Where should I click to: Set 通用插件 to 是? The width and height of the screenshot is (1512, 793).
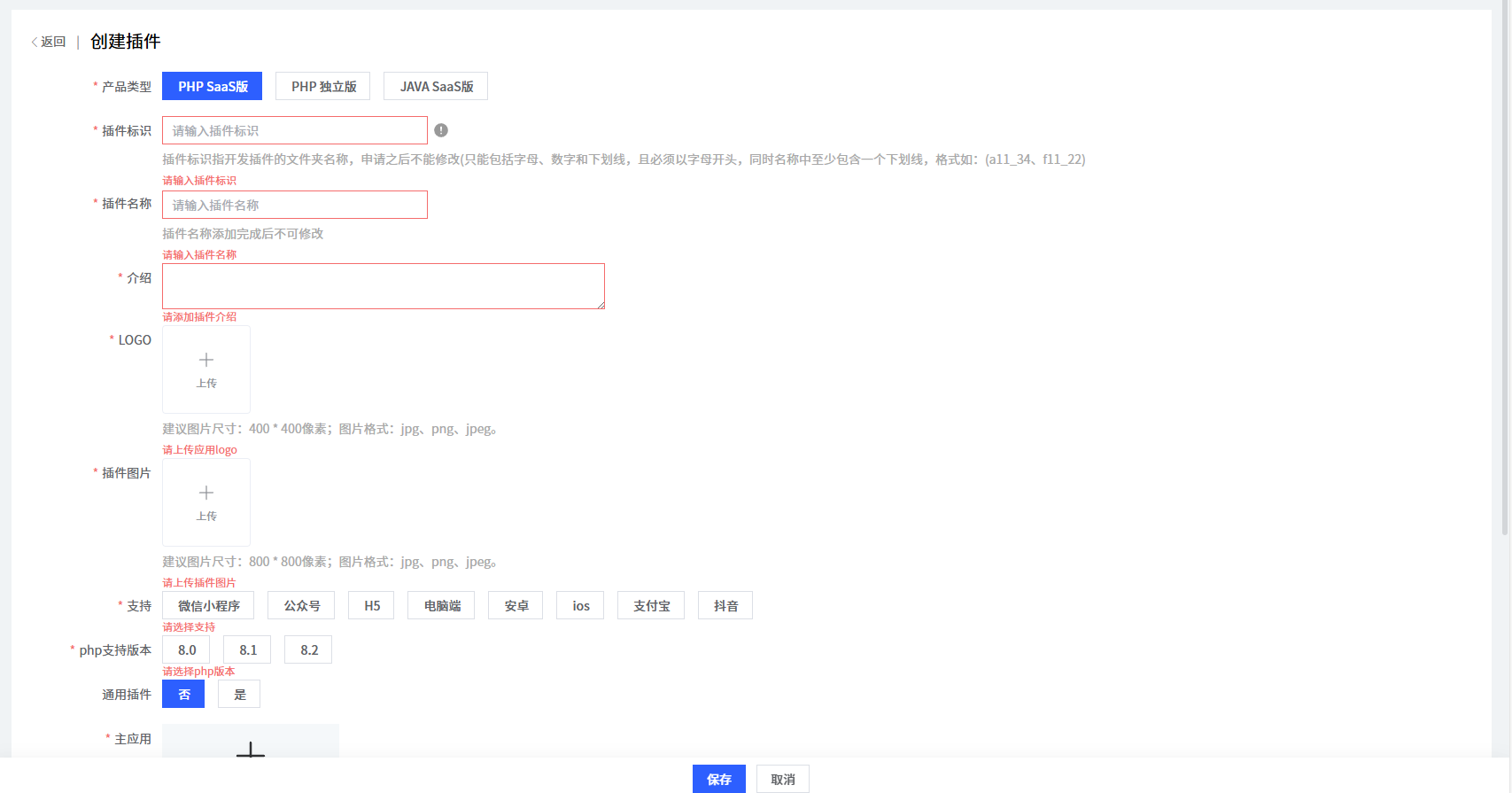pyautogui.click(x=239, y=694)
